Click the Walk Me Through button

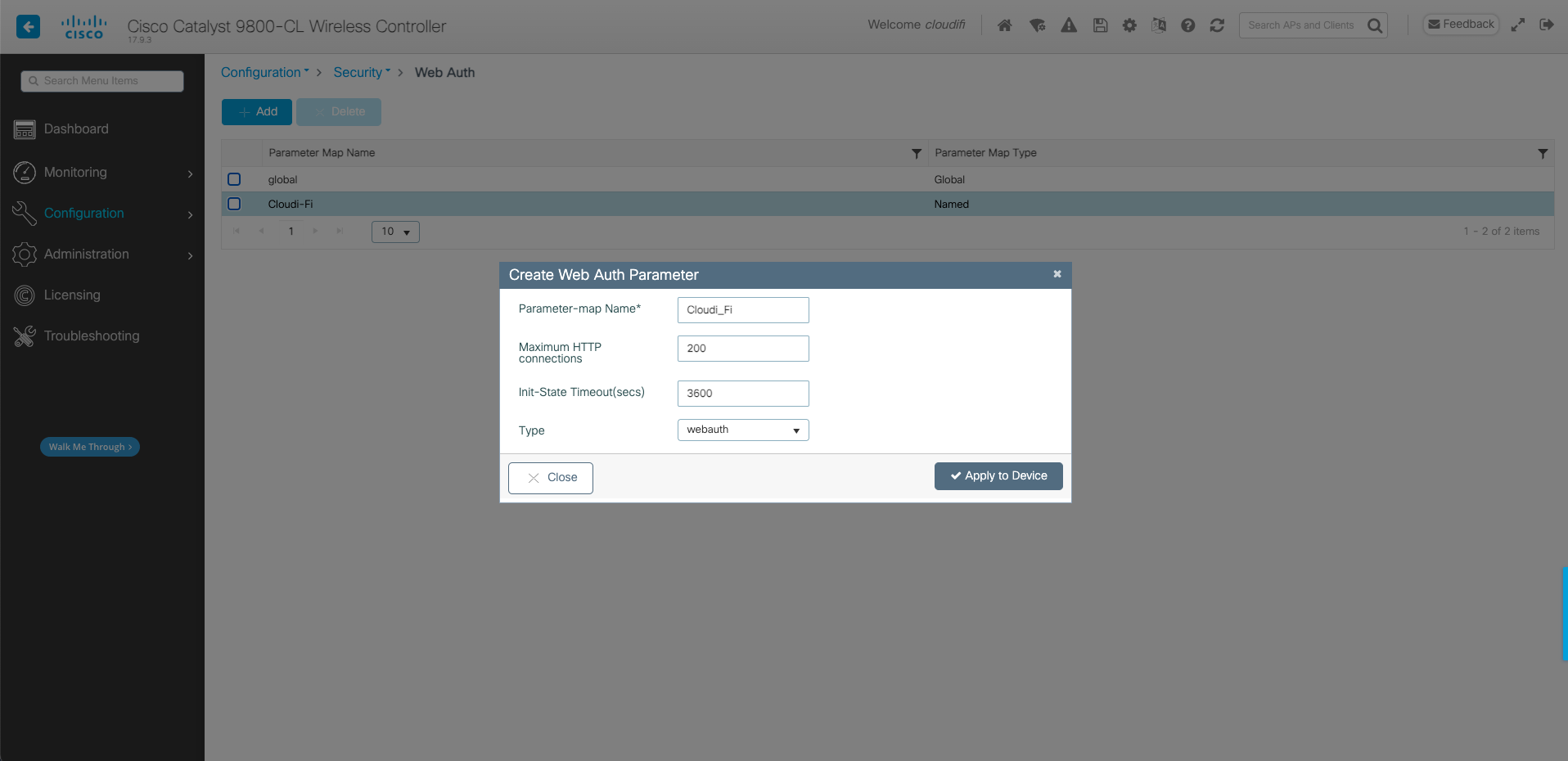pyautogui.click(x=90, y=447)
